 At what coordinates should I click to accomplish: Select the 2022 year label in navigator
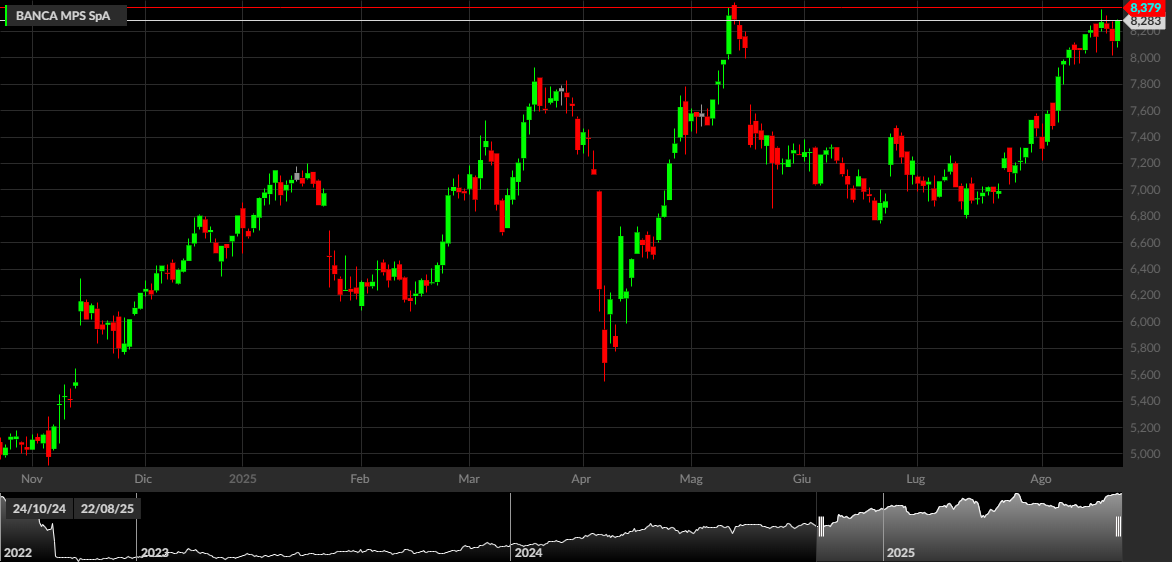[18, 553]
